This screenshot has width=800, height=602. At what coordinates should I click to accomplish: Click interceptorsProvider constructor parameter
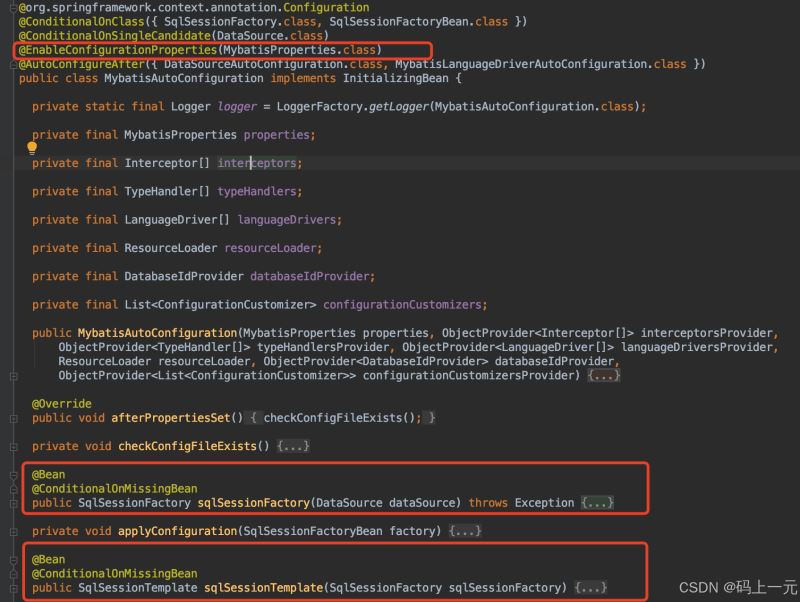(x=707, y=333)
